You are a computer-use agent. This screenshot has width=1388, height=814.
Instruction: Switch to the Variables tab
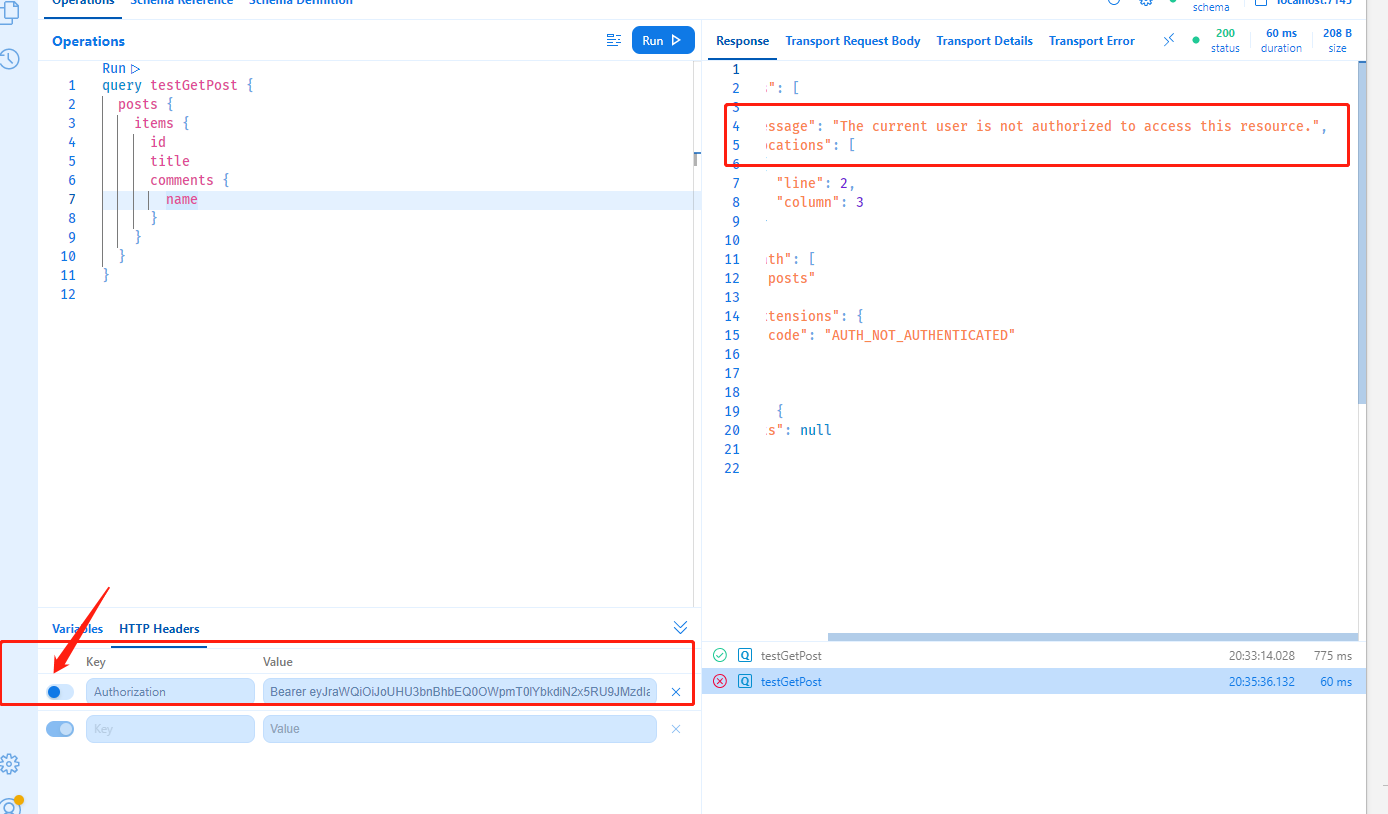[77, 629]
